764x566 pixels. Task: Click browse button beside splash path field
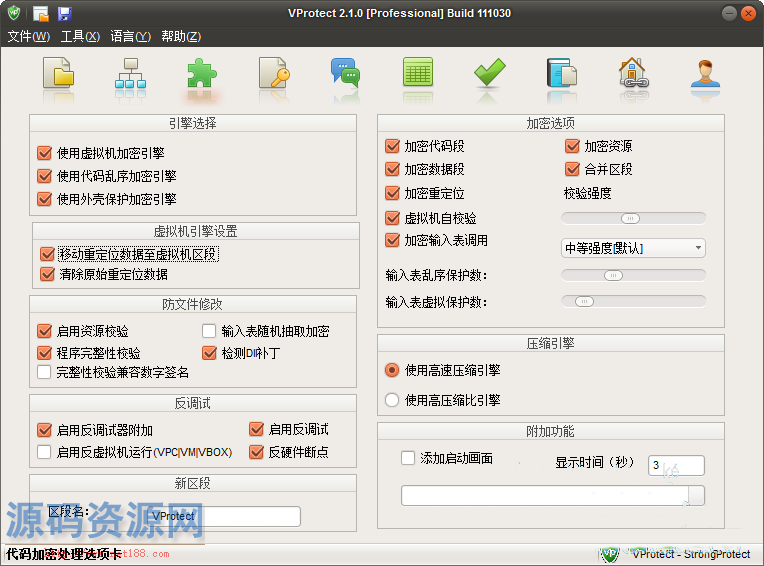pos(697,495)
